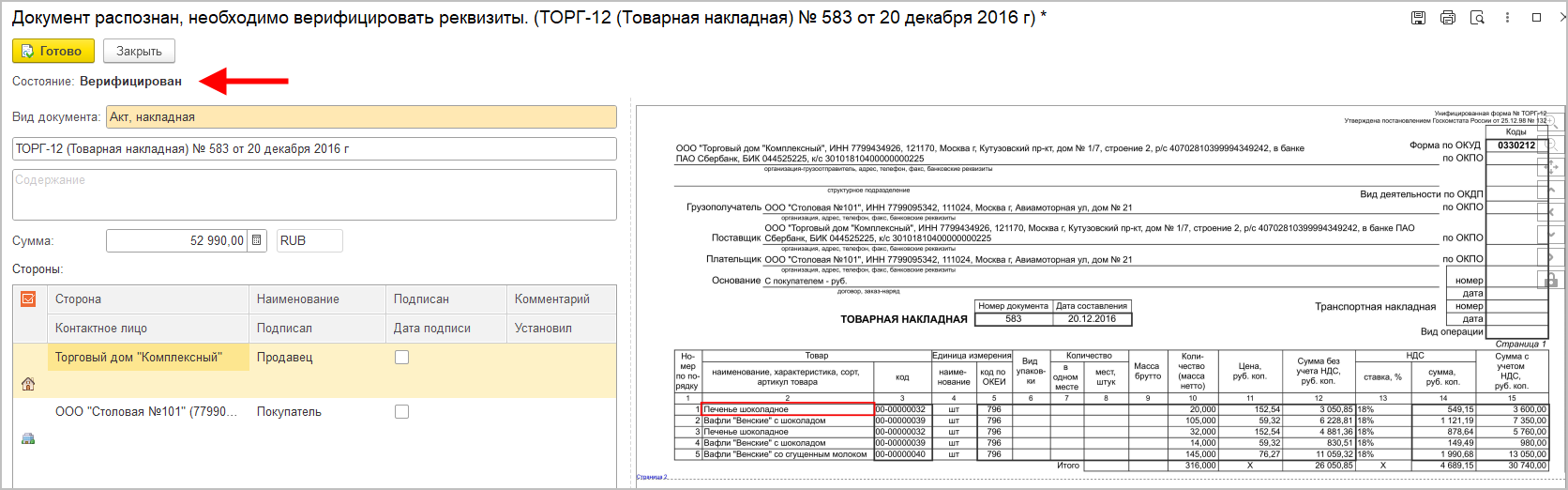Screen dimensions: 1568x490
Task: Click the Наименование column header
Action: tap(317, 299)
